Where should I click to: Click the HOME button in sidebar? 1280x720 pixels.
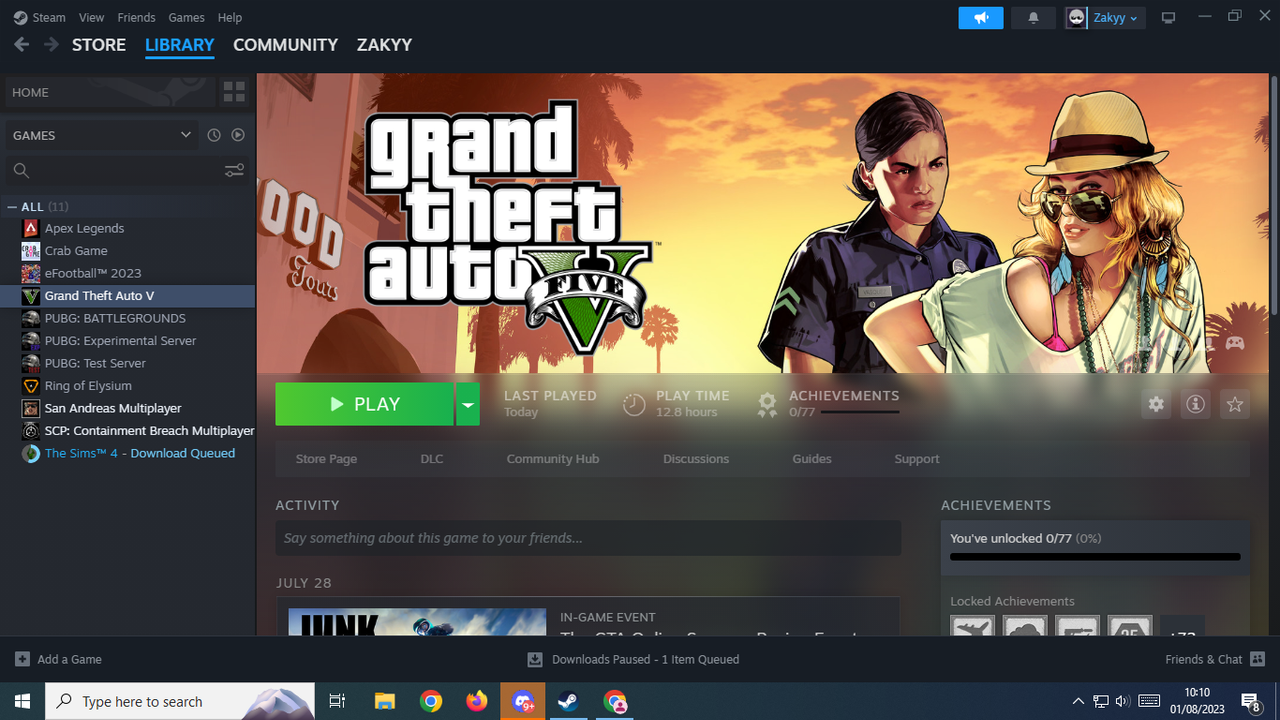109,92
